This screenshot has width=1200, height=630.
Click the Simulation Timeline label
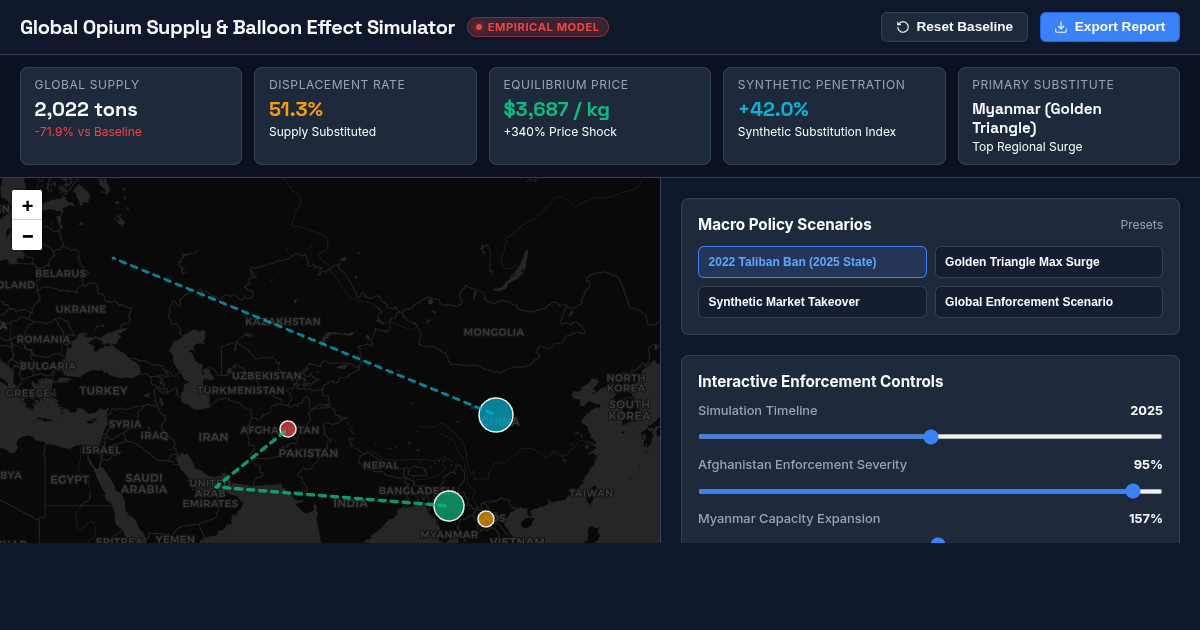pyautogui.click(x=758, y=411)
